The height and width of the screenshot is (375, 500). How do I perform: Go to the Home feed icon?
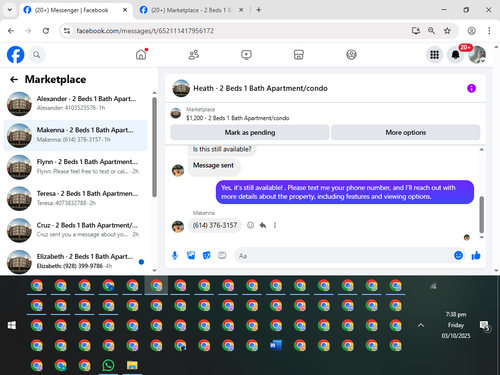click(141, 54)
